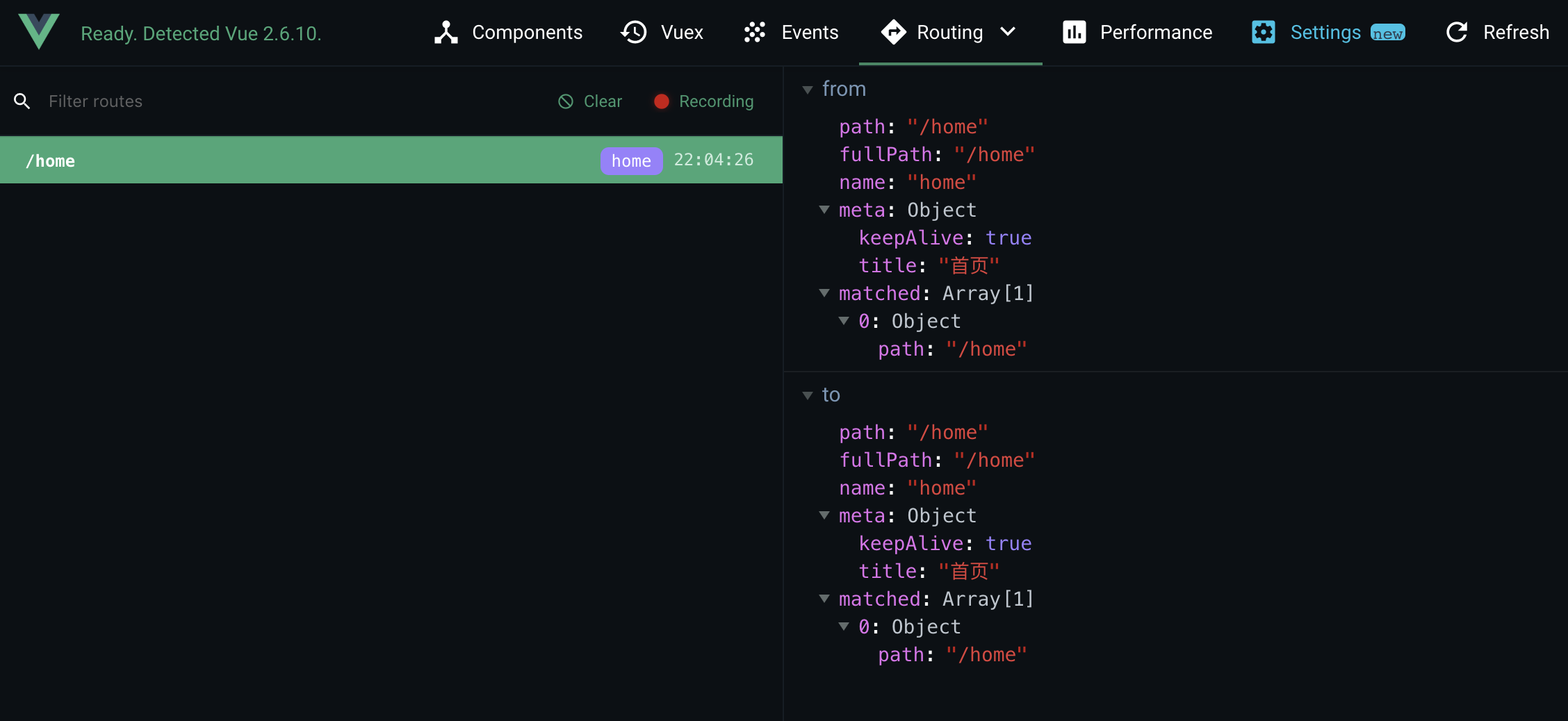Collapse the from section
The height and width of the screenshot is (721, 1568).
[x=808, y=90]
